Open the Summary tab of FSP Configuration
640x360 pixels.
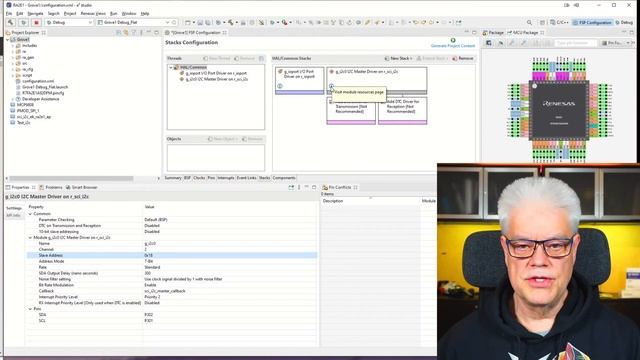[173, 178]
